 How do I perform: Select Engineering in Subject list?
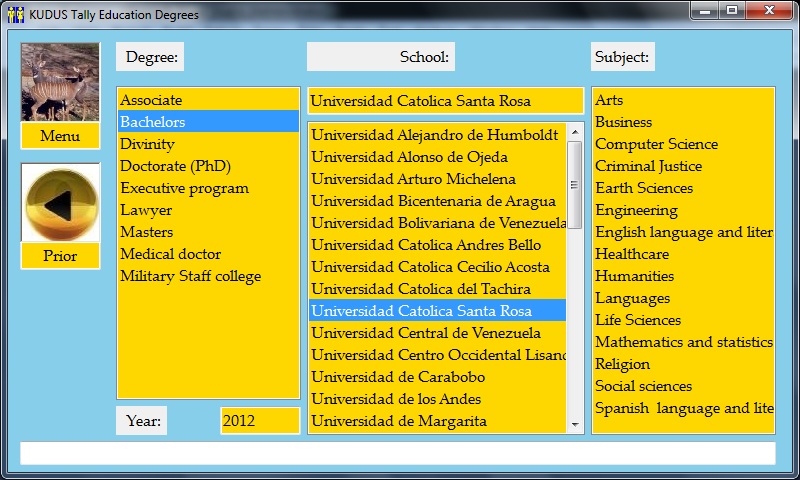(x=636, y=210)
